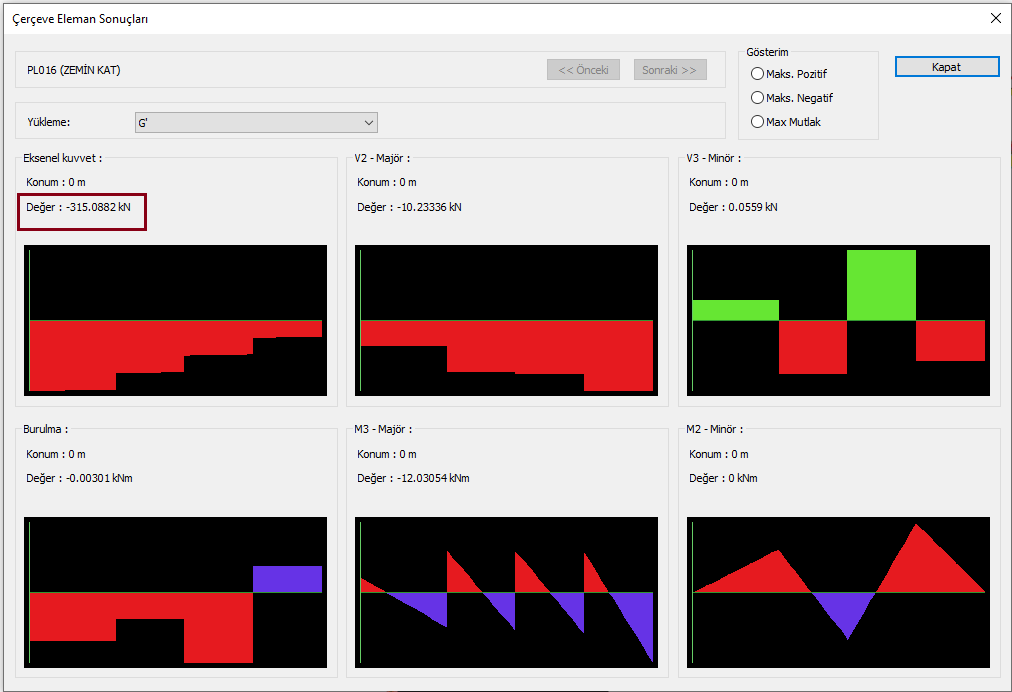
Task: Click the purple triangle in M2 diagram
Action: 845,610
